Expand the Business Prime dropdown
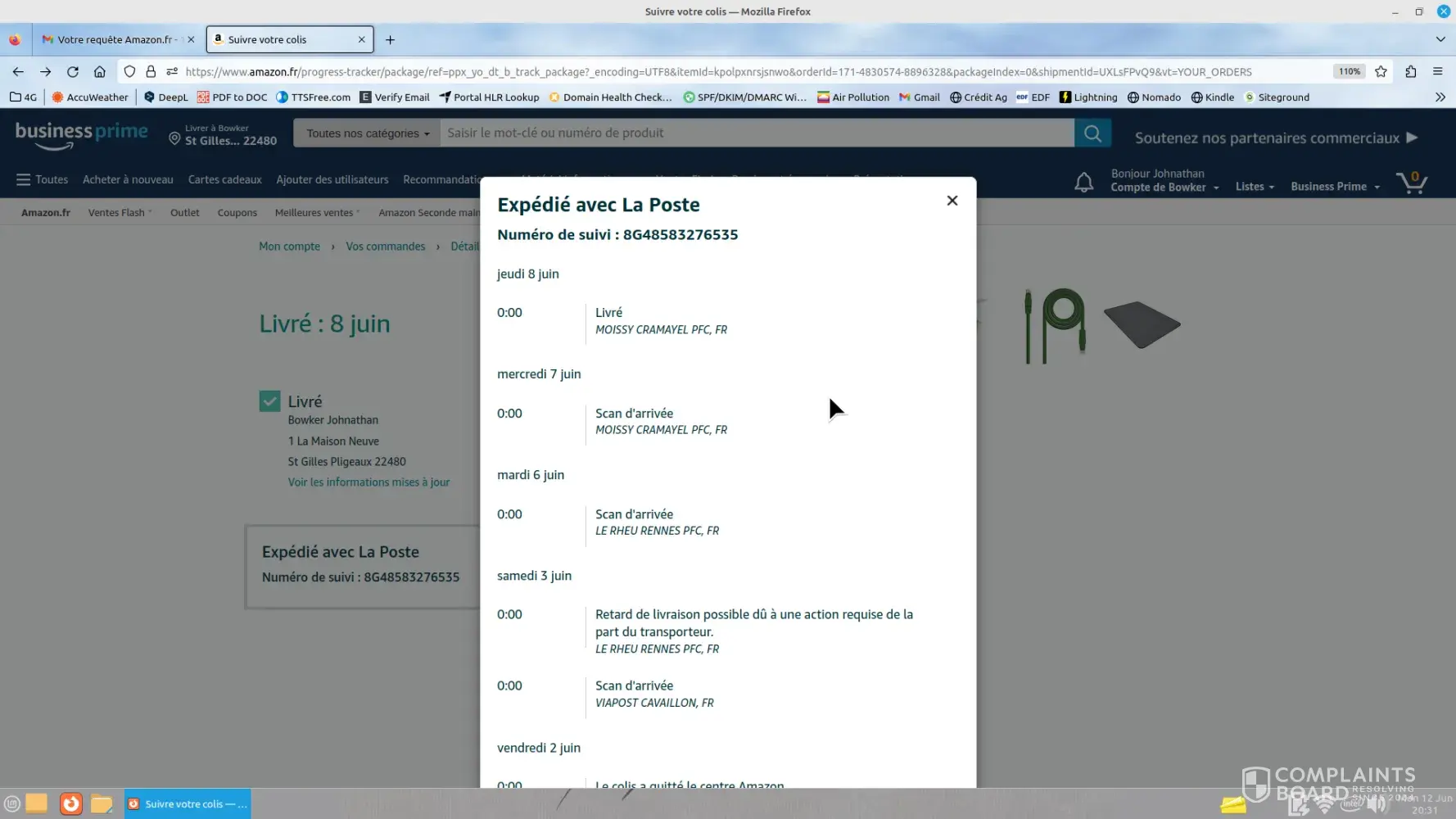Screen dimensions: 1456x819 1335,187
